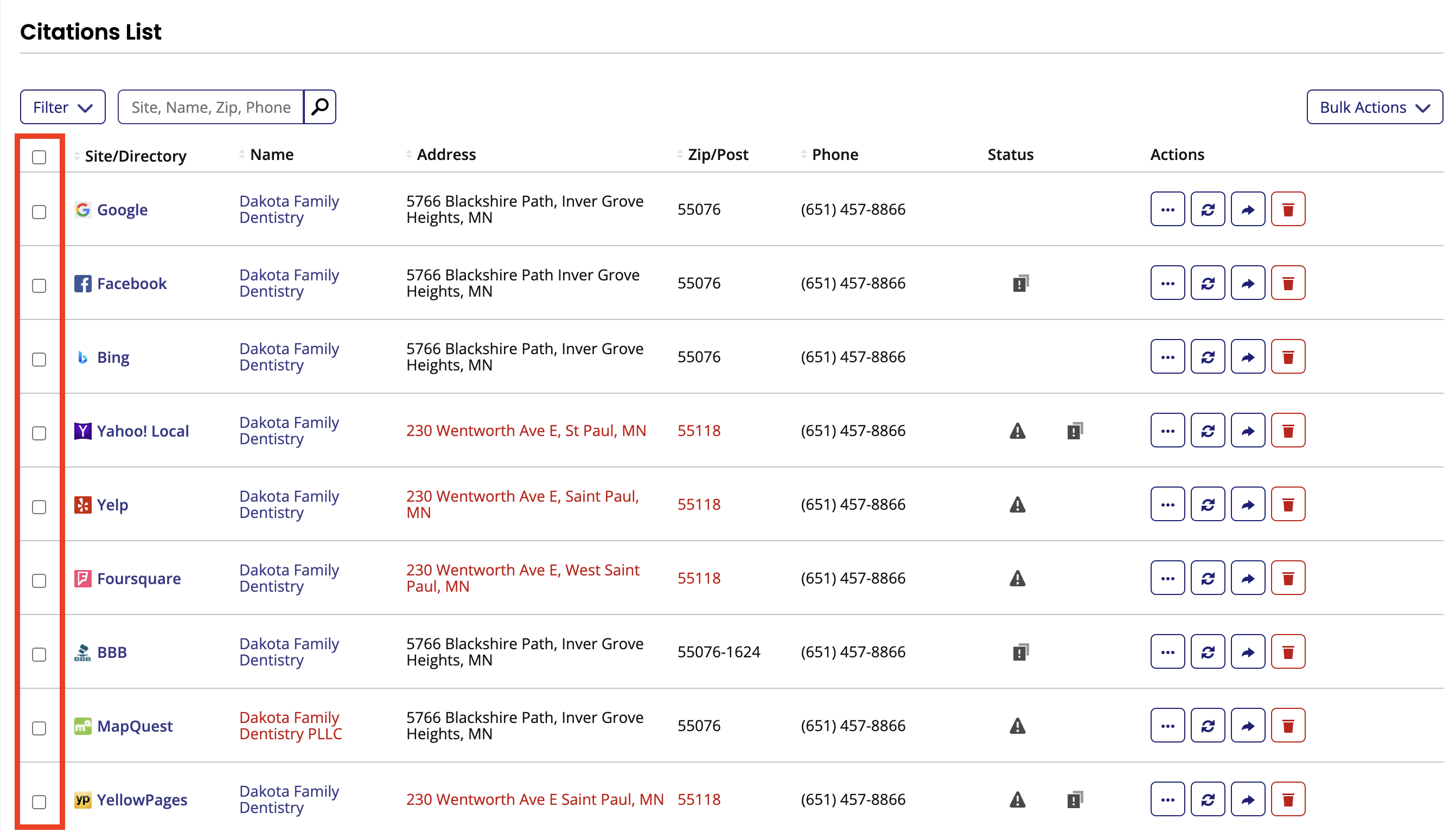Click the resync icon on the MapQuest row
This screenshot has width=1456, height=832.
pyautogui.click(x=1208, y=725)
